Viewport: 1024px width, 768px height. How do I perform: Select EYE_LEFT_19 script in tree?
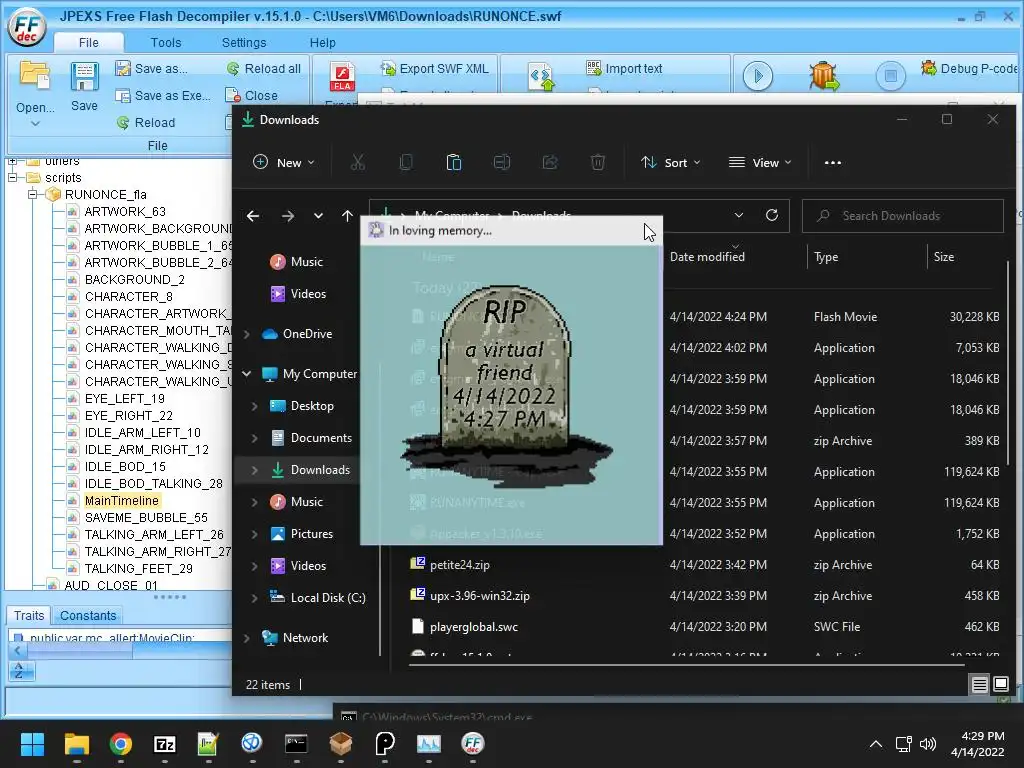click(124, 398)
